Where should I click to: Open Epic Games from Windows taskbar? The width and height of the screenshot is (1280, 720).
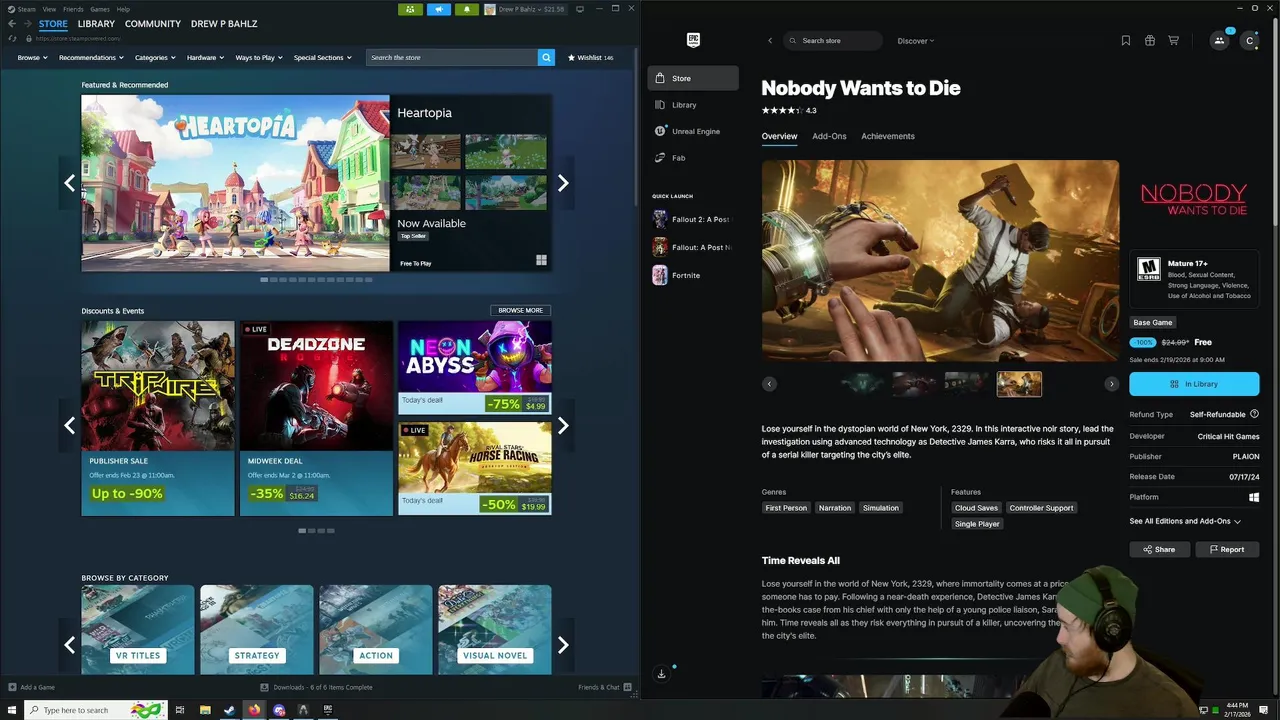(x=328, y=710)
